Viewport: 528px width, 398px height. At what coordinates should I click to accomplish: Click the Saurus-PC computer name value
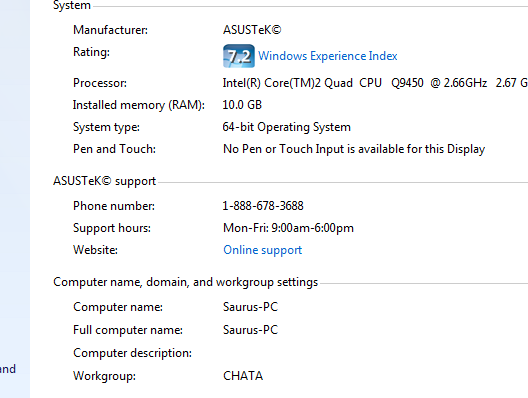[251, 307]
